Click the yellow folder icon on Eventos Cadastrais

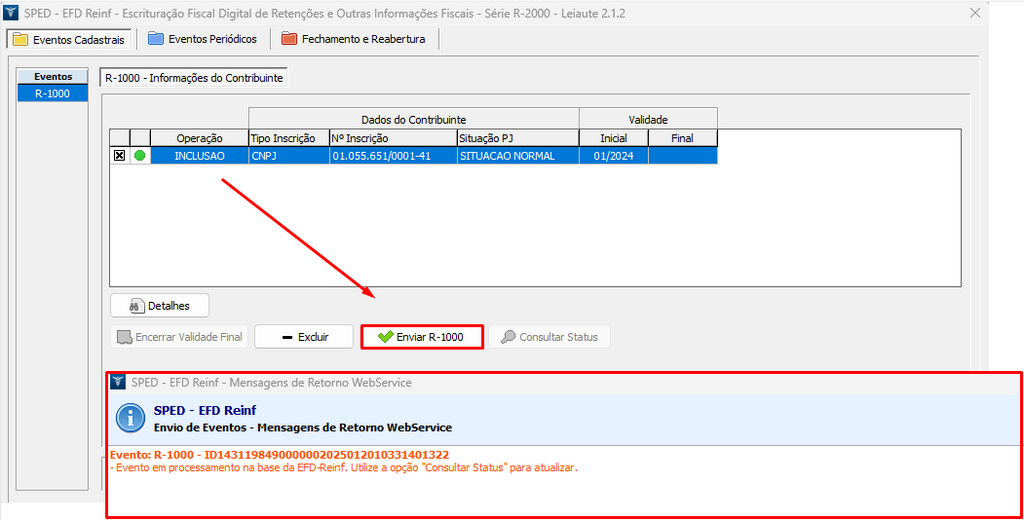pos(19,39)
